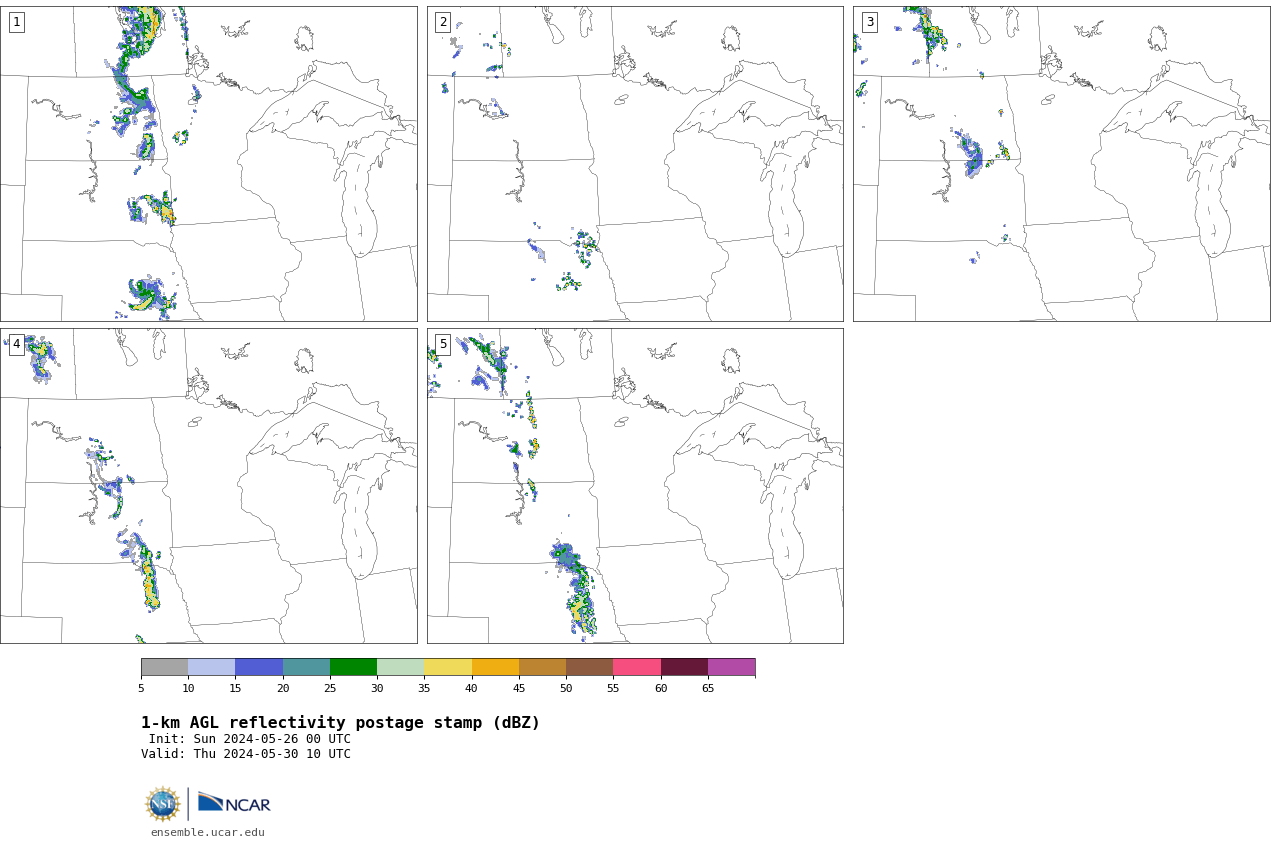The width and height of the screenshot is (1280, 844).
Task: Click the plot title '1-km AGL reflectivity postage stamp (dBZ)'
Action: 340,723
